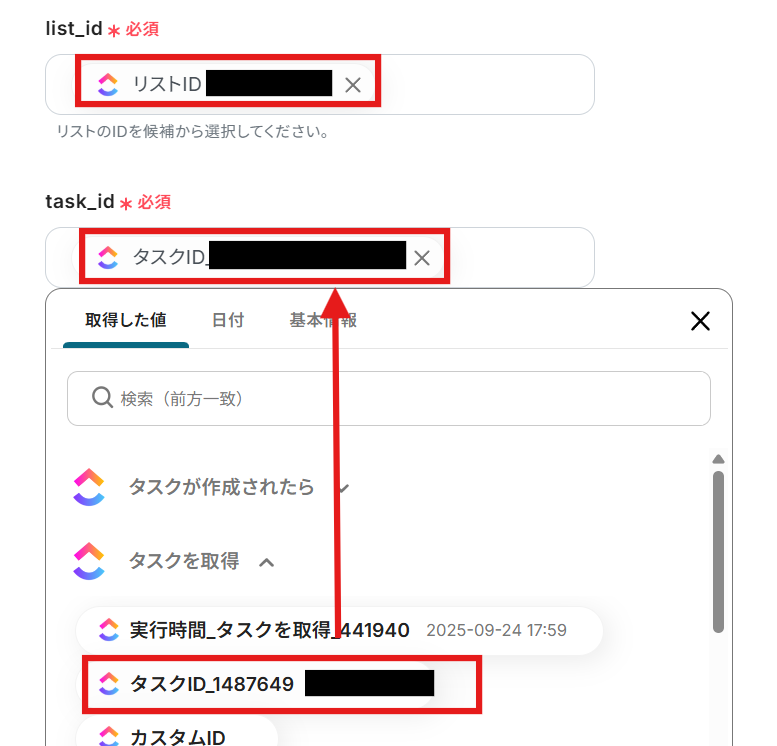
Task: Click the ClickUp icon in the リストID chip
Action: click(108, 84)
